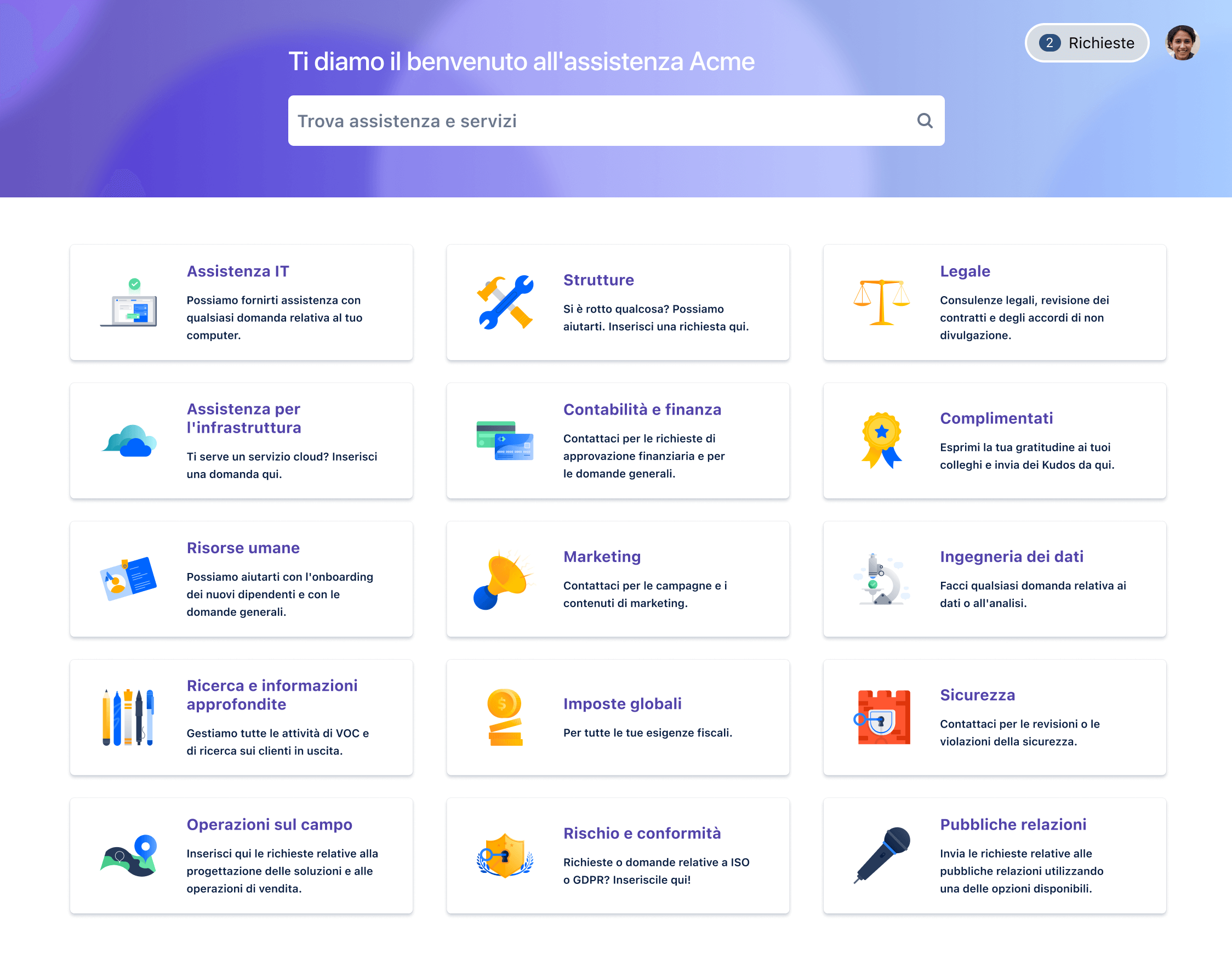Click the credit cards finance icon

click(x=505, y=441)
